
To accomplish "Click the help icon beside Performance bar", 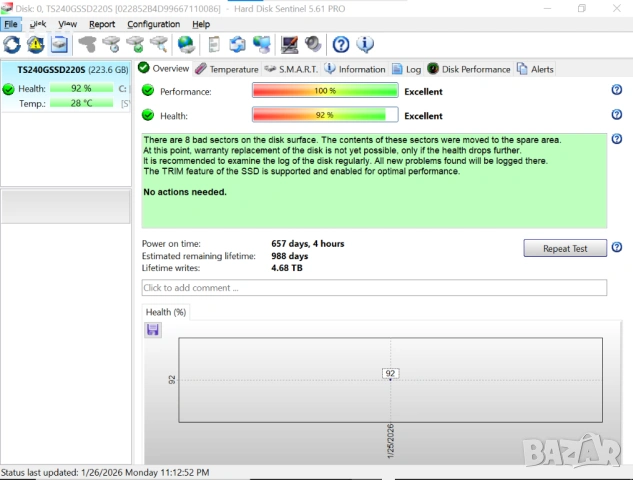I will 617,90.
